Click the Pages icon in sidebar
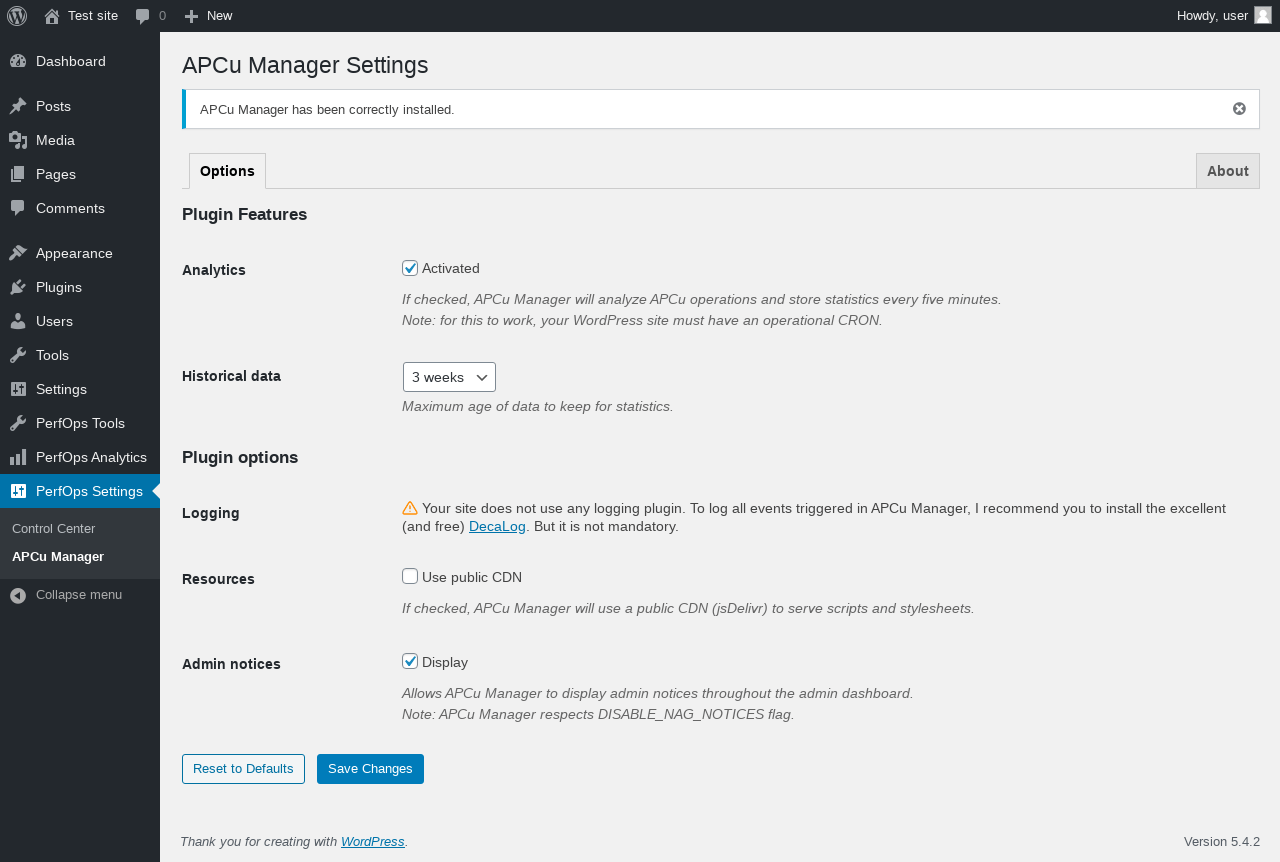The width and height of the screenshot is (1280, 862). [x=18, y=174]
